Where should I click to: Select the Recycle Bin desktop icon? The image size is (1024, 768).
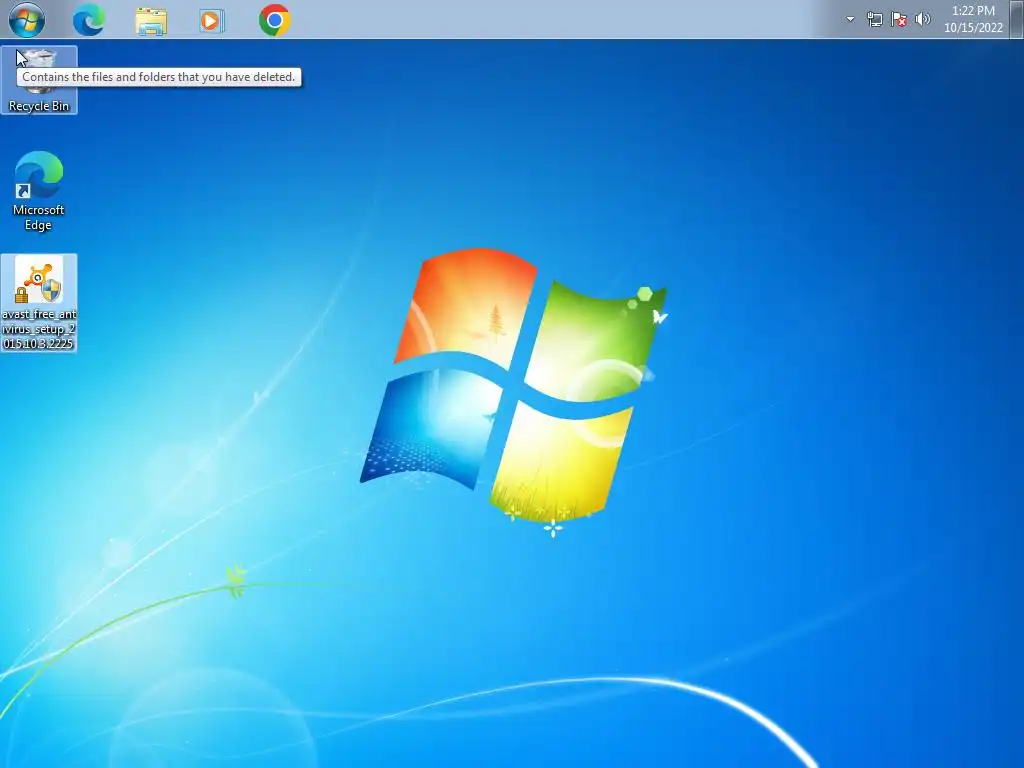39,80
